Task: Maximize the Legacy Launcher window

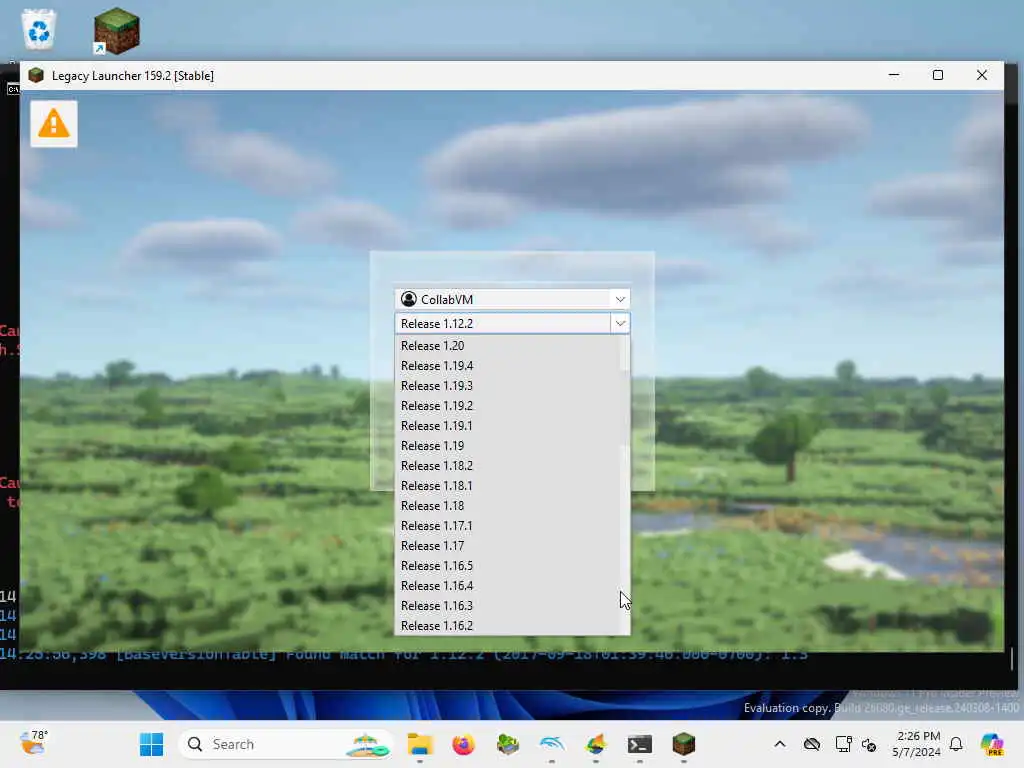Action: click(x=938, y=75)
